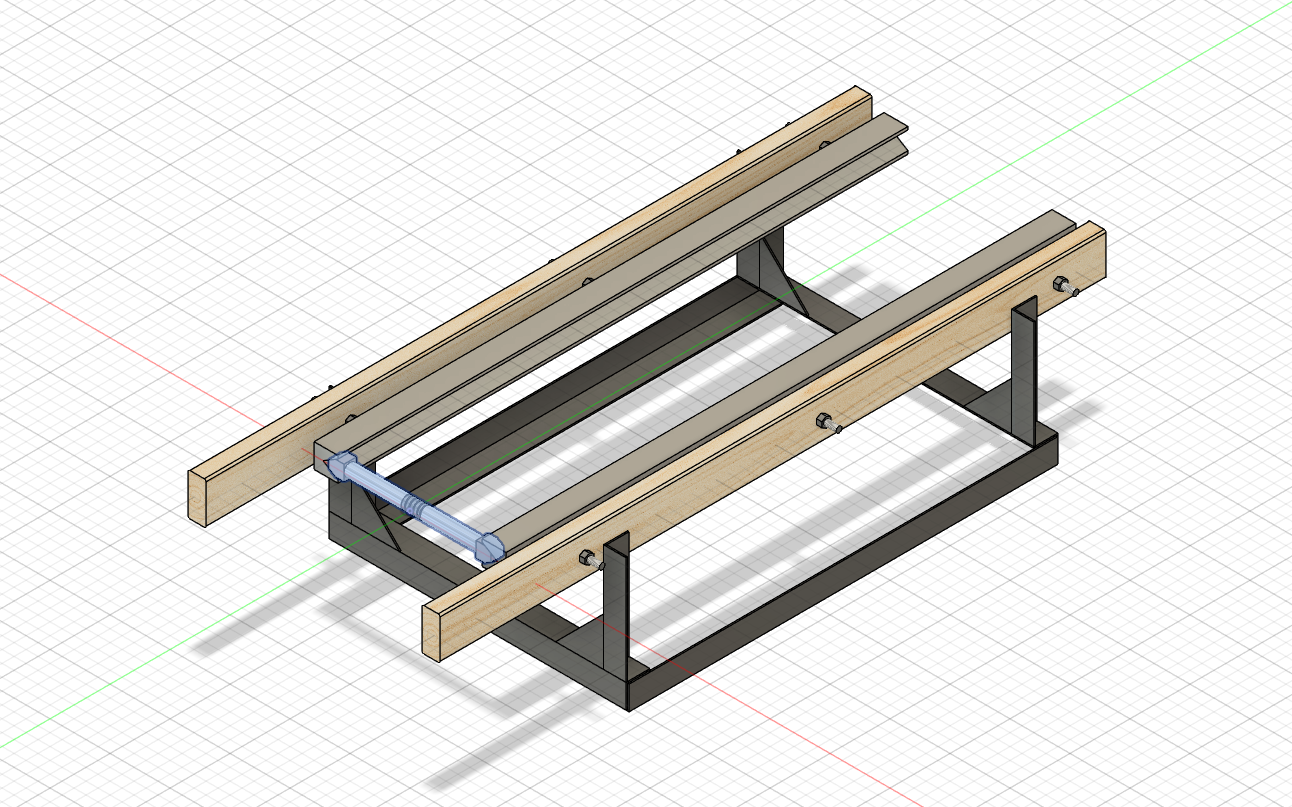Select the middle hex nut on the right wooden plank
Viewport: 1292px width, 807px height.
click(x=823, y=420)
